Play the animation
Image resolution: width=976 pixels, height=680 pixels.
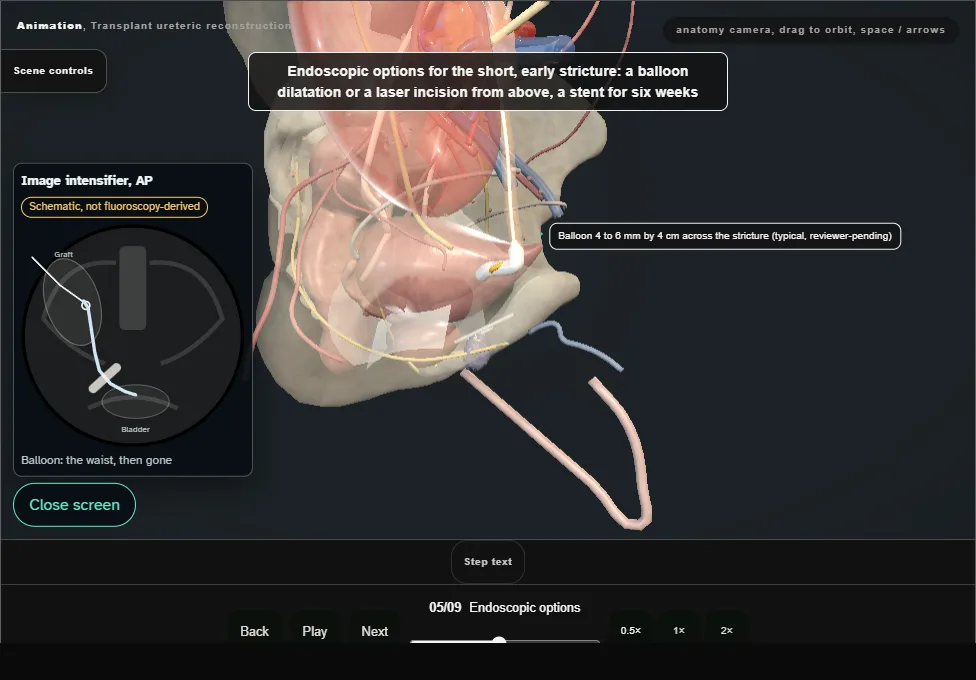click(x=315, y=631)
